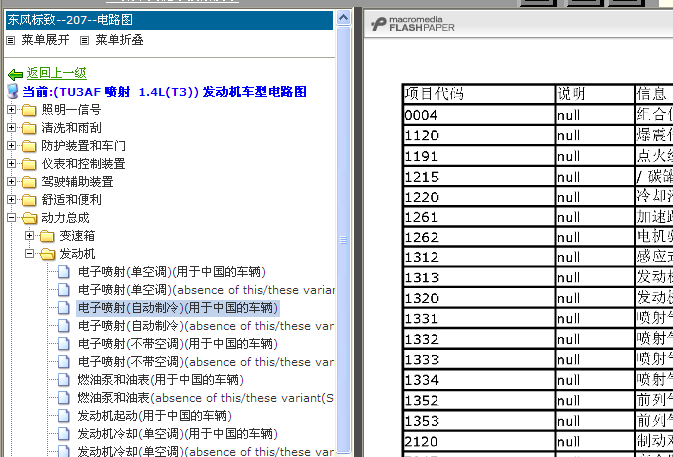This screenshot has width=673, height=457.
Task: Collapse the 动力总成 tree node
Action: 12,218
